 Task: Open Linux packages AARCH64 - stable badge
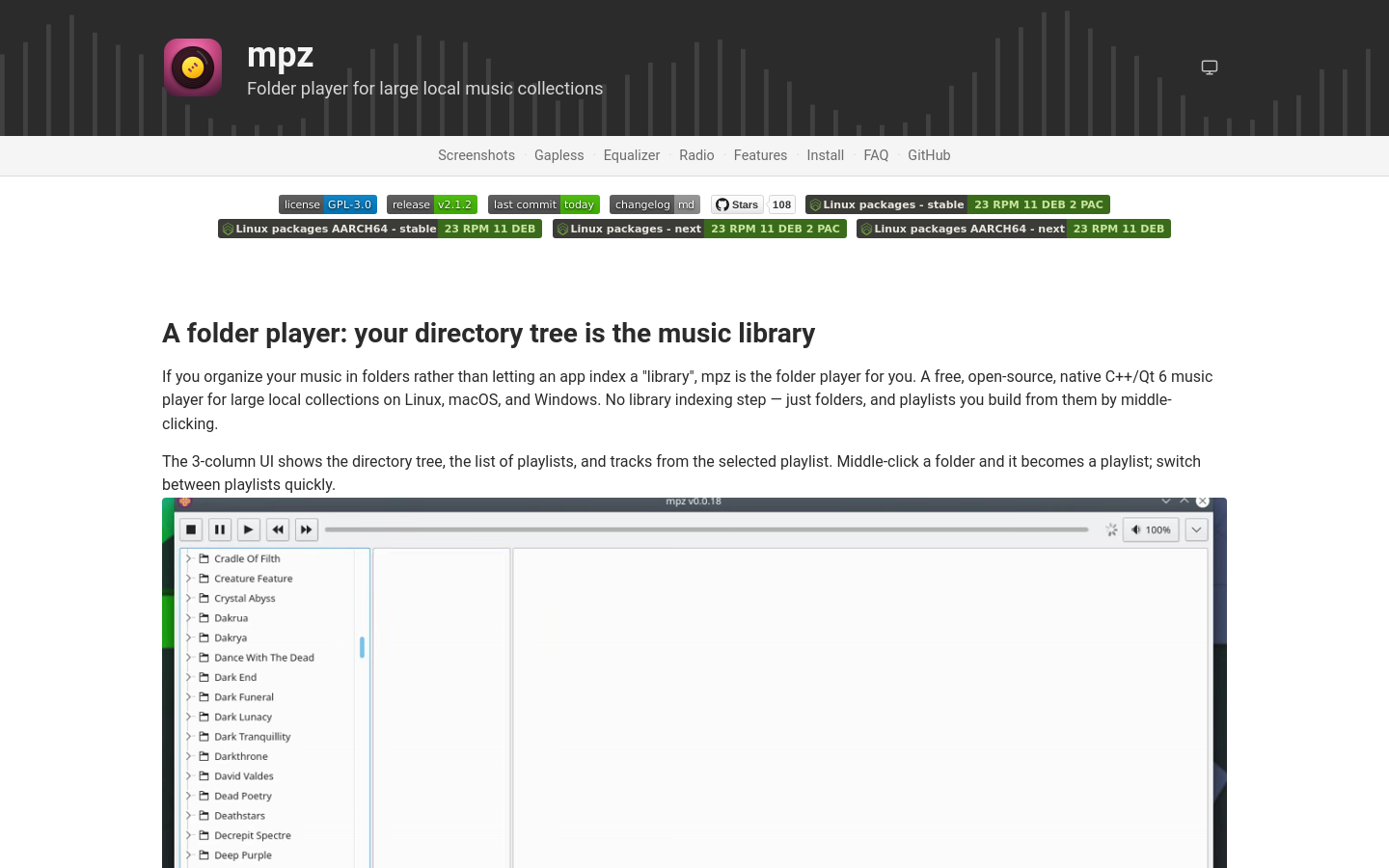[380, 229]
